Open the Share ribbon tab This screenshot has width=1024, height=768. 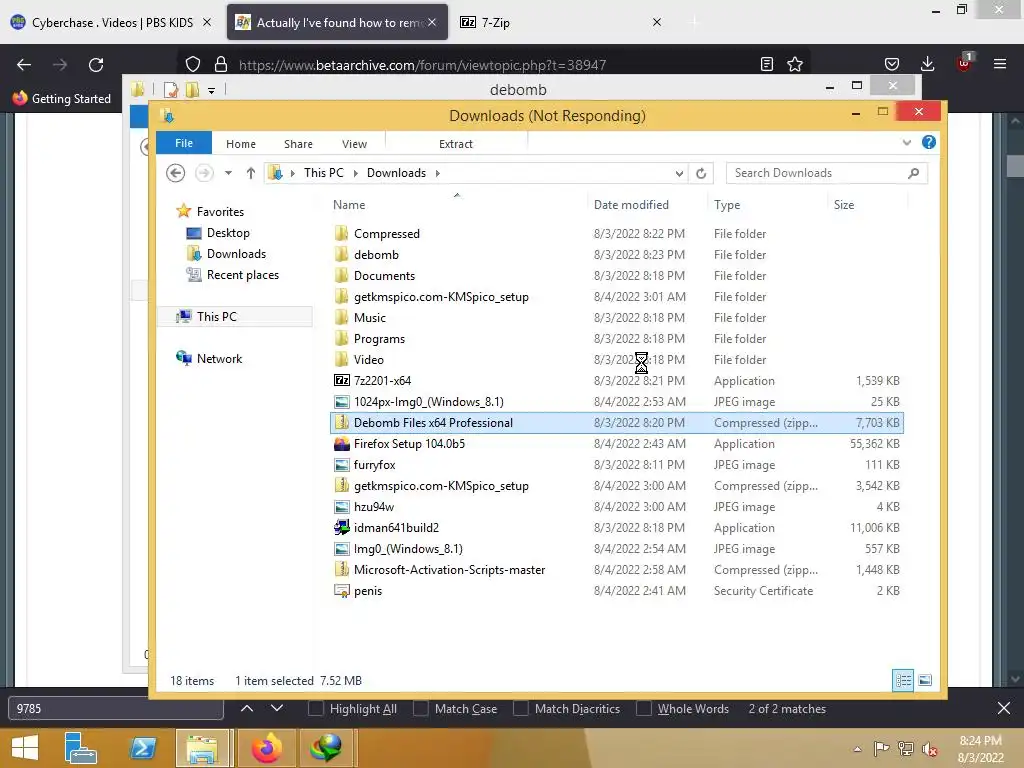298,144
